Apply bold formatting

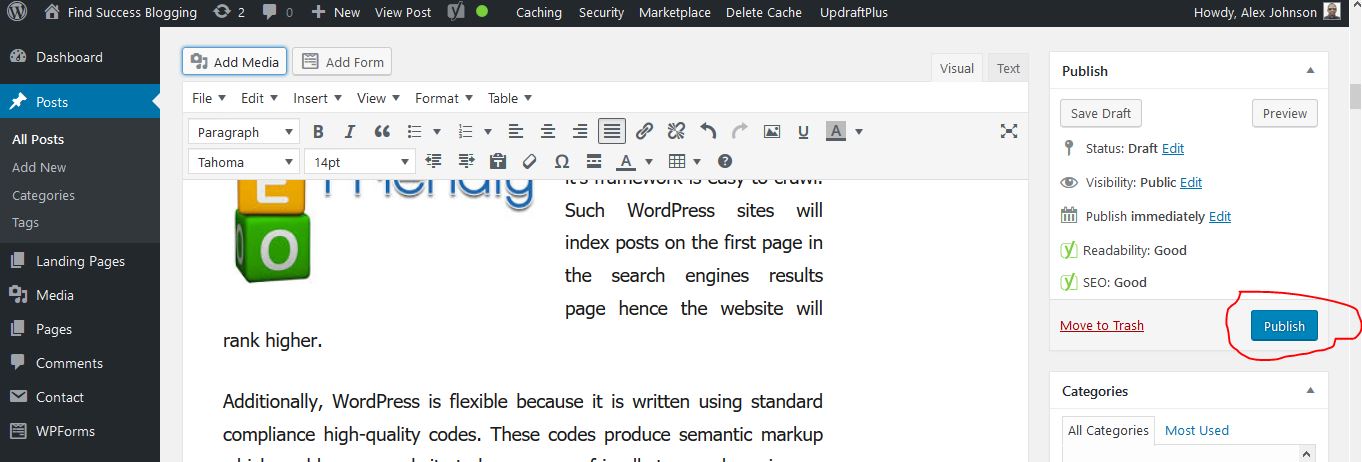(318, 131)
